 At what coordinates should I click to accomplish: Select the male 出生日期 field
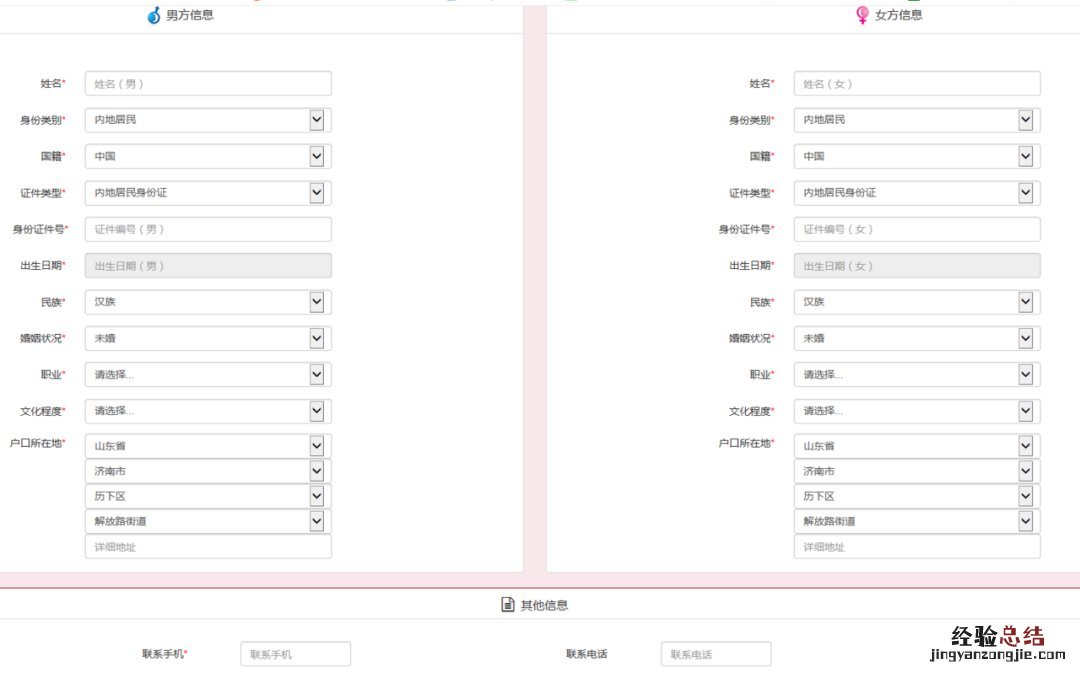pyautogui.click(x=207, y=265)
